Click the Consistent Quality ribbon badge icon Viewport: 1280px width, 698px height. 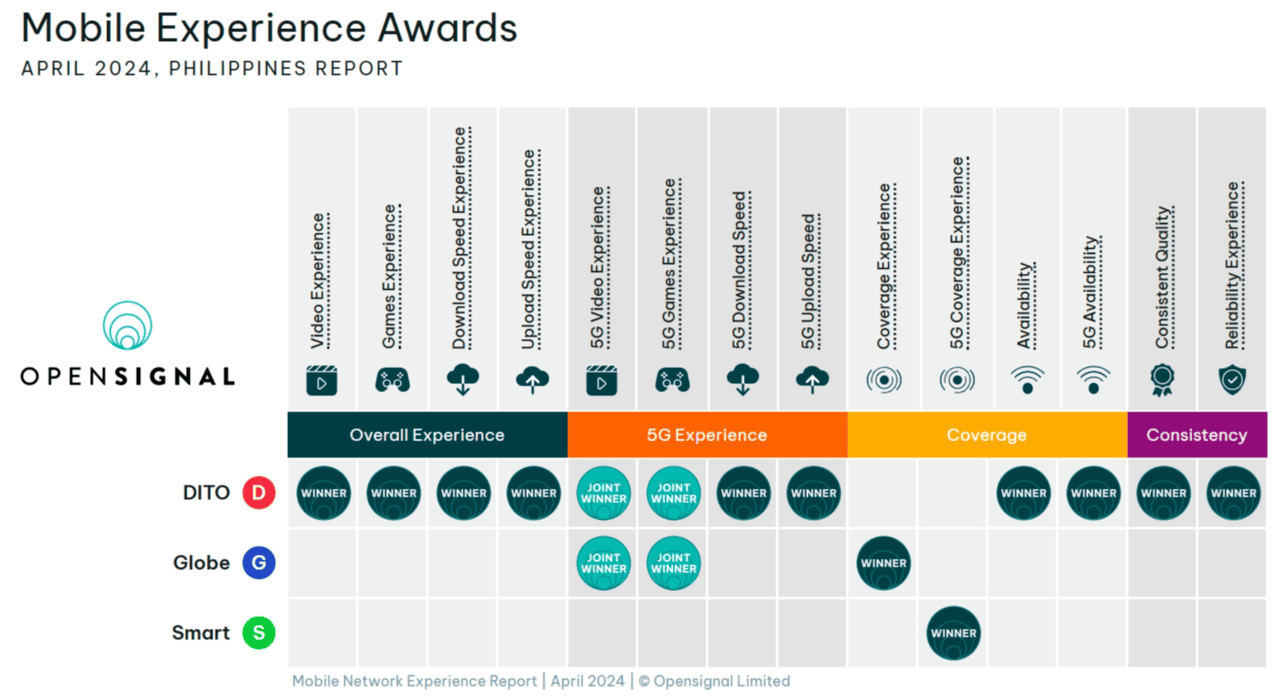click(1162, 380)
